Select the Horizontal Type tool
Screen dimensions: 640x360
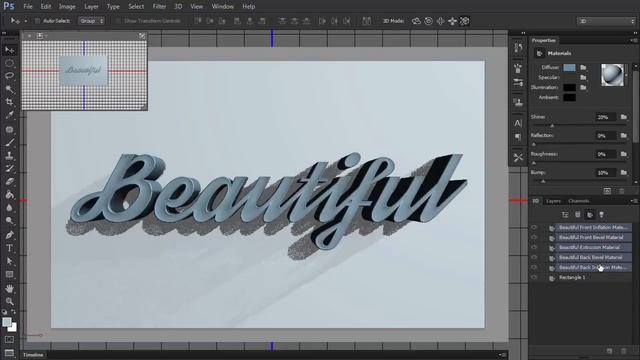point(9,248)
